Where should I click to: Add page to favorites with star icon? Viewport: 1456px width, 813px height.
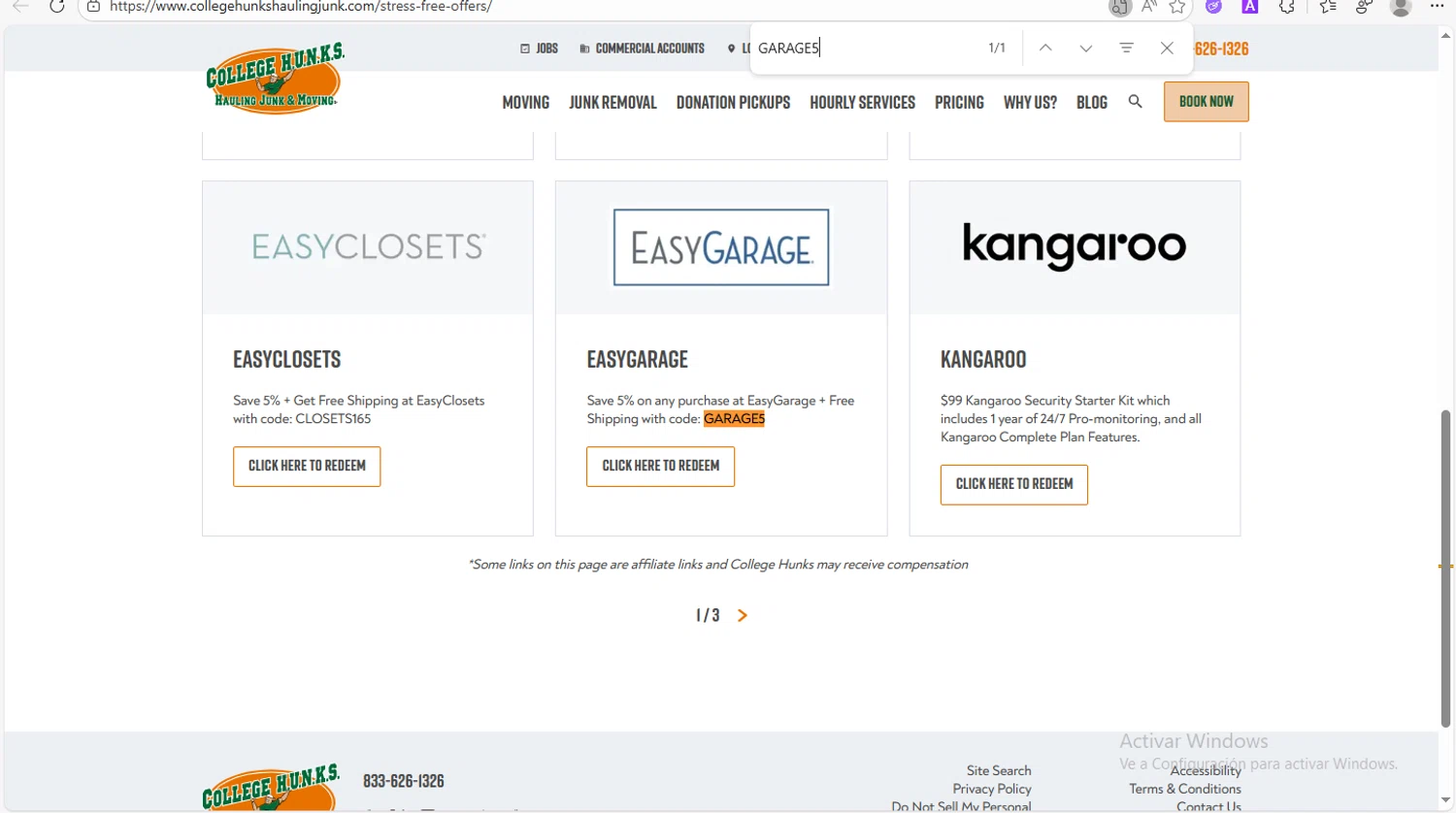pyautogui.click(x=1177, y=7)
